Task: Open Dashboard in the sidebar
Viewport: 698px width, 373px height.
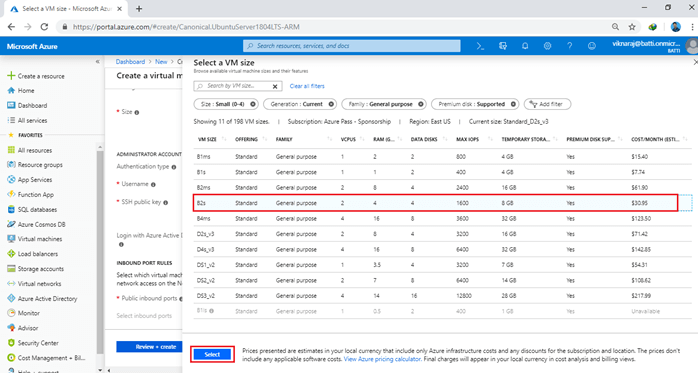Action: (x=27, y=105)
